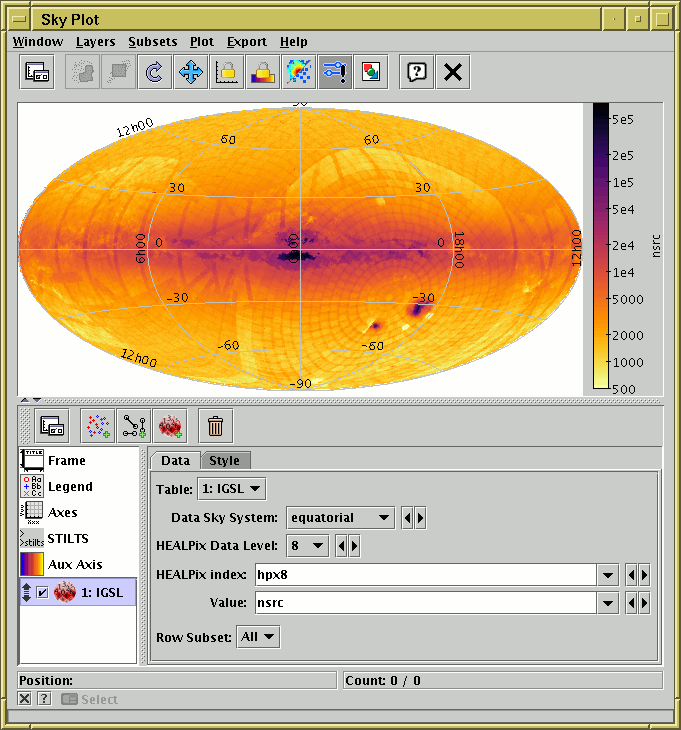Add a new position layer control
This screenshot has height=730, width=681.
click(x=97, y=427)
